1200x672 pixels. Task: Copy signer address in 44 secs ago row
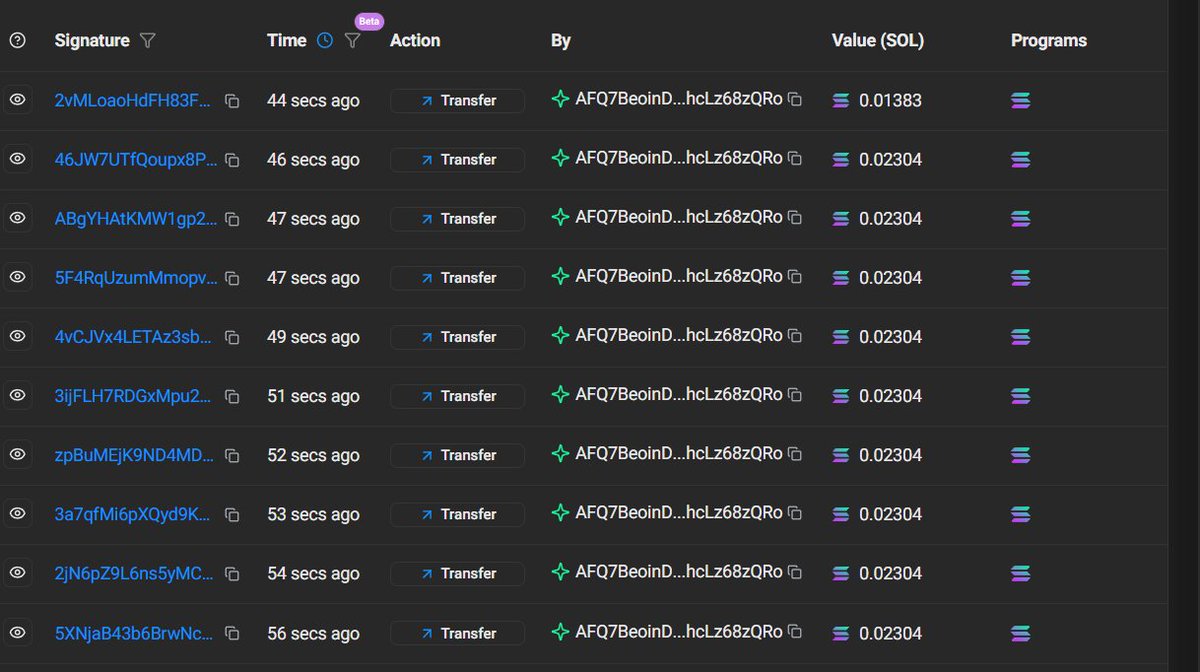pos(795,99)
